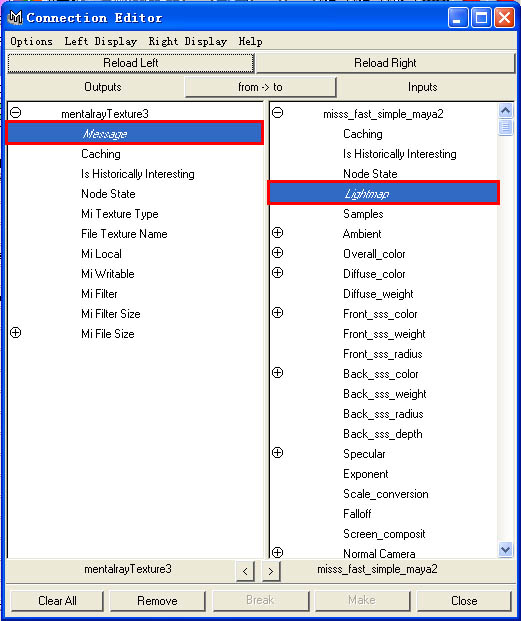Toggle the from -> to direction button
521x621 pixels.
pos(260,87)
